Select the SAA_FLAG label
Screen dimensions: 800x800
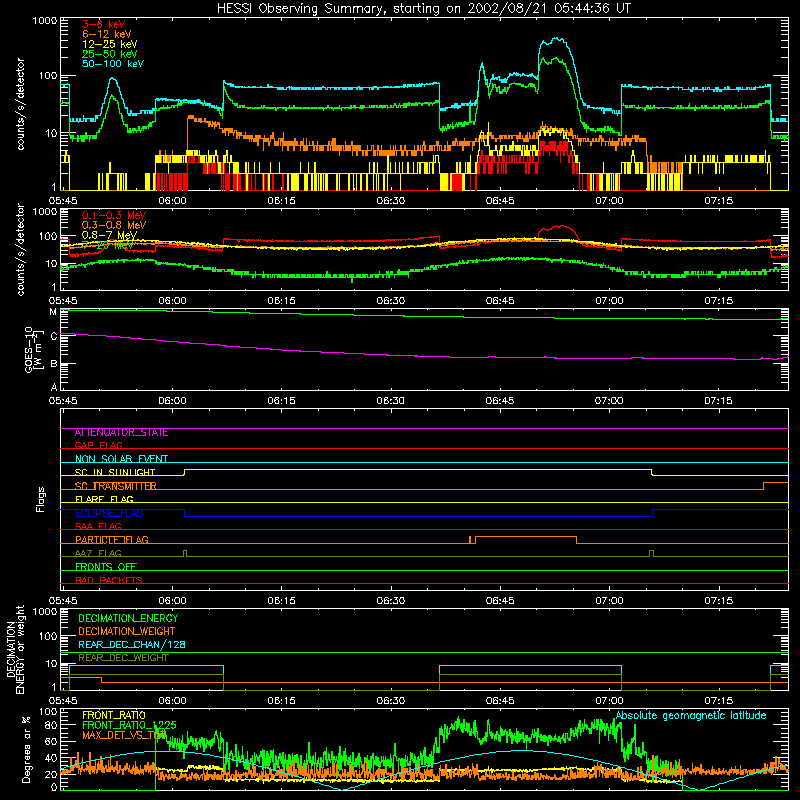click(98, 527)
